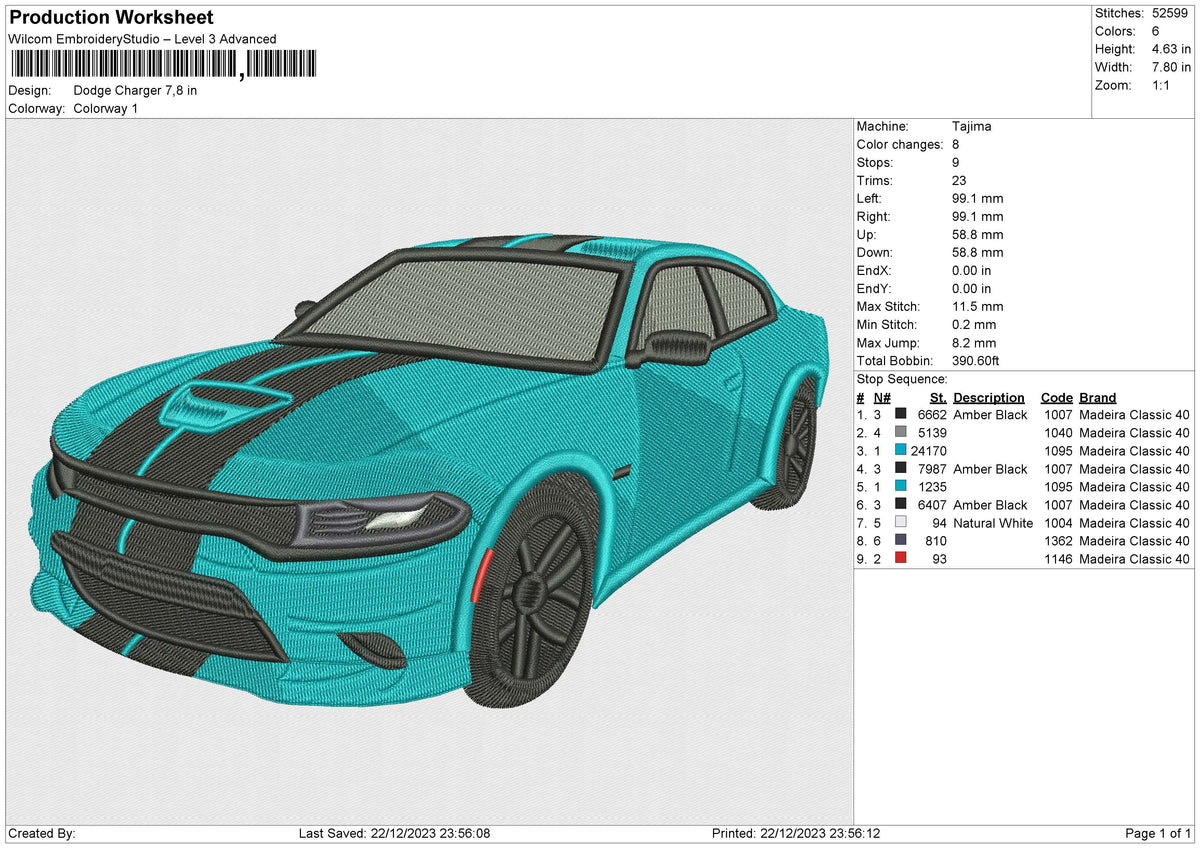Click "Amber Black" in the 6662 stitch row

[990, 415]
